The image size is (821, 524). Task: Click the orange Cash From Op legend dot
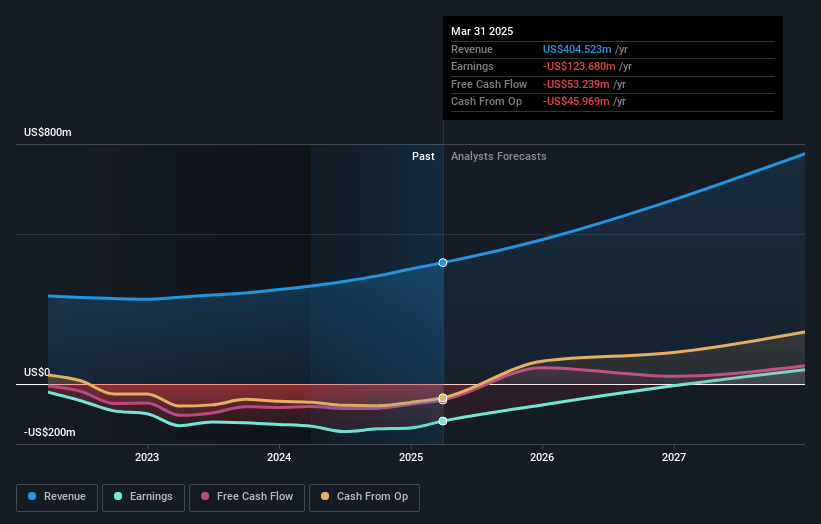coord(325,496)
